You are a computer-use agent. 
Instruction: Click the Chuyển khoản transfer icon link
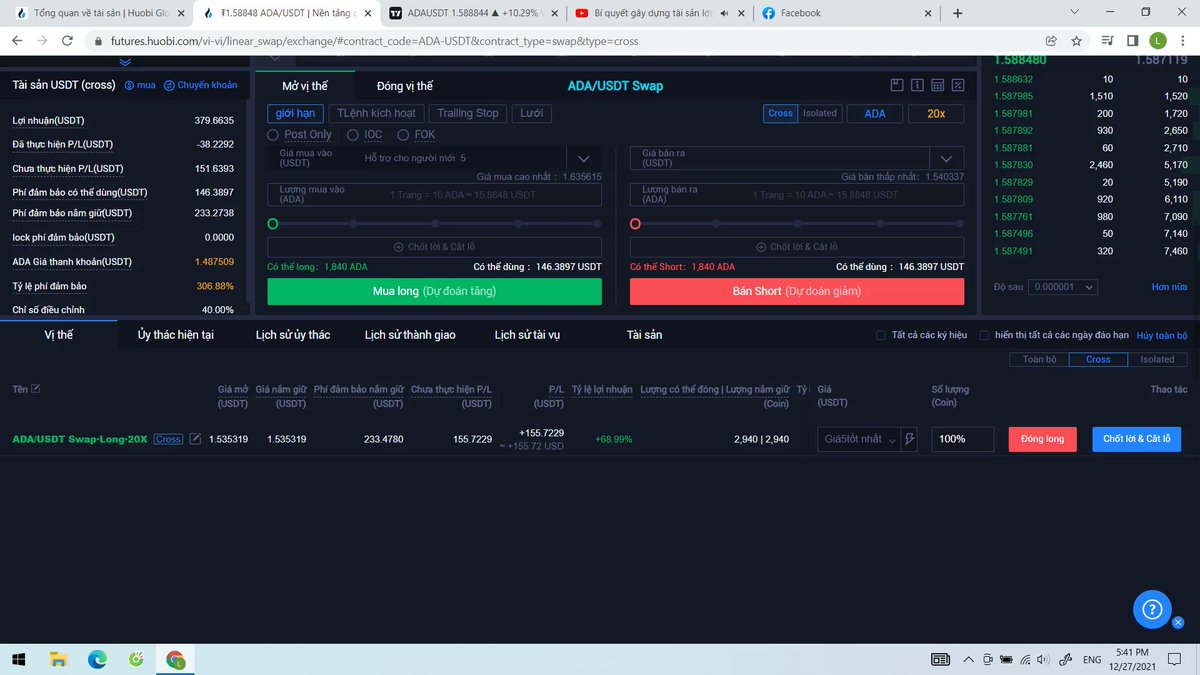201,85
